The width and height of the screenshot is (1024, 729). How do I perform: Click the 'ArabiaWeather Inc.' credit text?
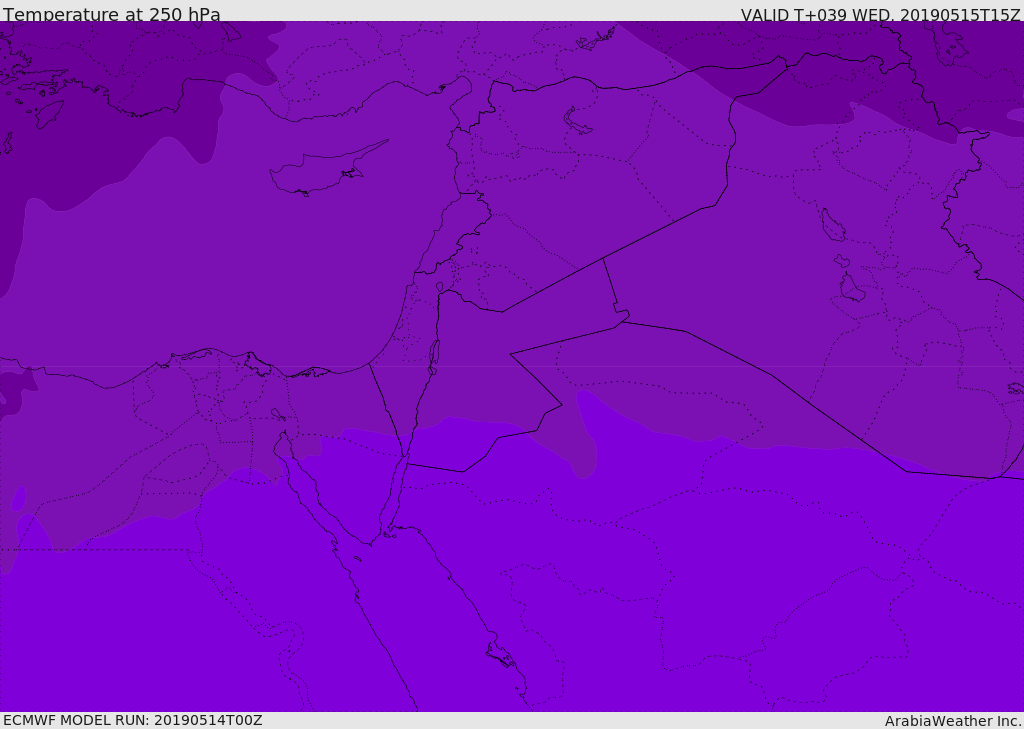(x=953, y=721)
